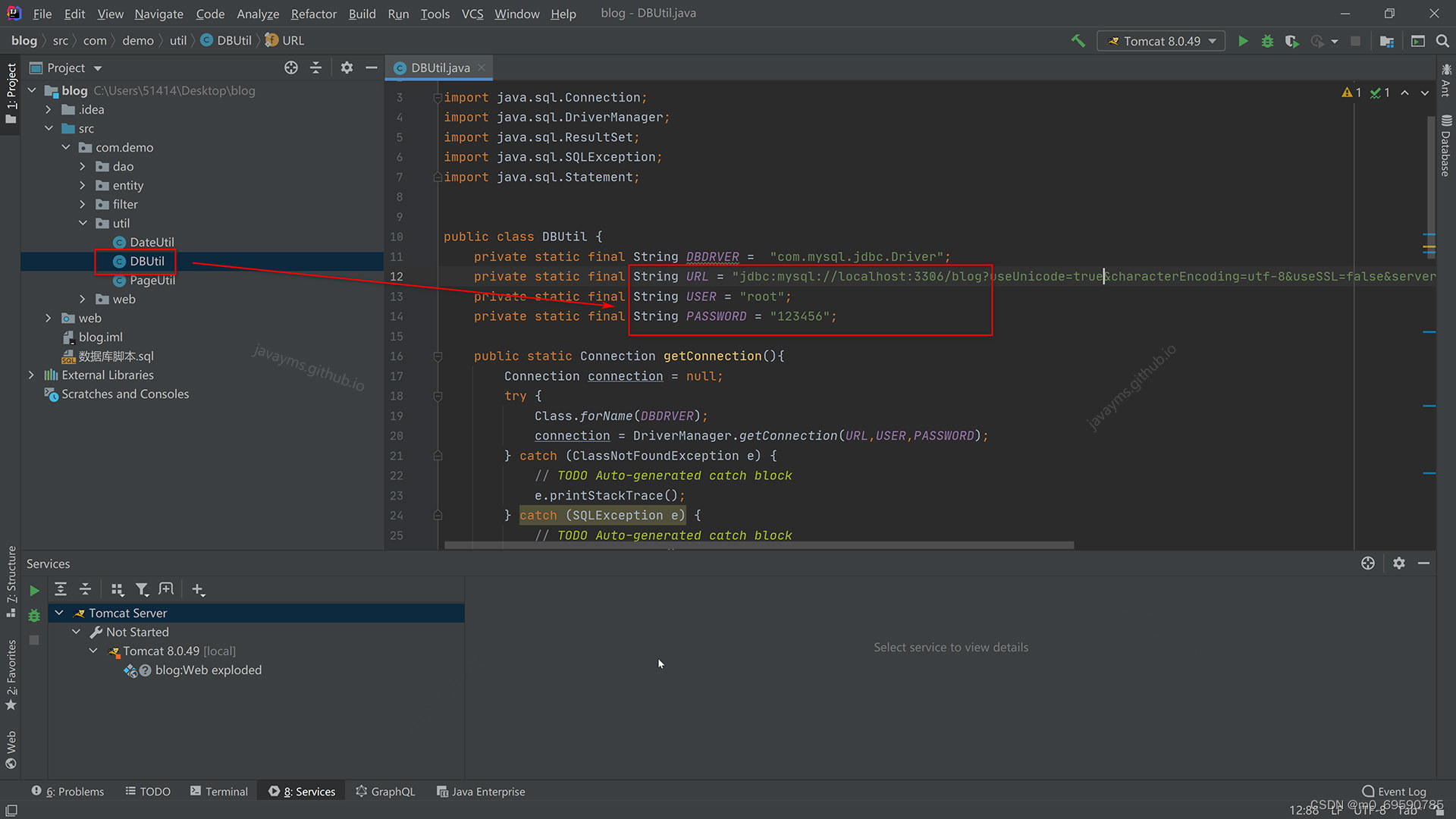Click the Debug bug icon in toolbar
The height and width of the screenshot is (819, 1456).
click(x=1267, y=41)
